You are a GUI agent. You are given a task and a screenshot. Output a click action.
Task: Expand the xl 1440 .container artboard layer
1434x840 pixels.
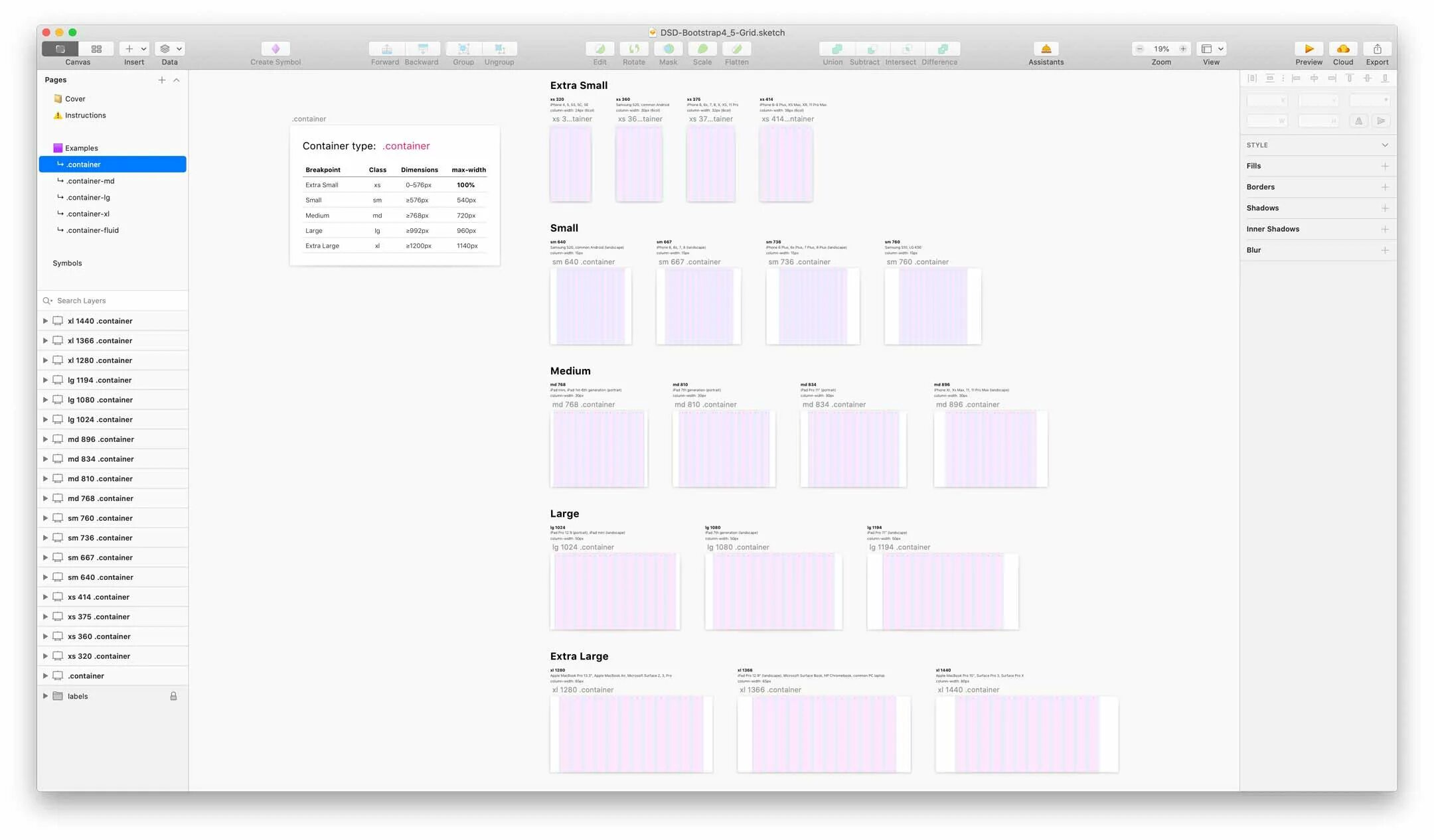[45, 320]
